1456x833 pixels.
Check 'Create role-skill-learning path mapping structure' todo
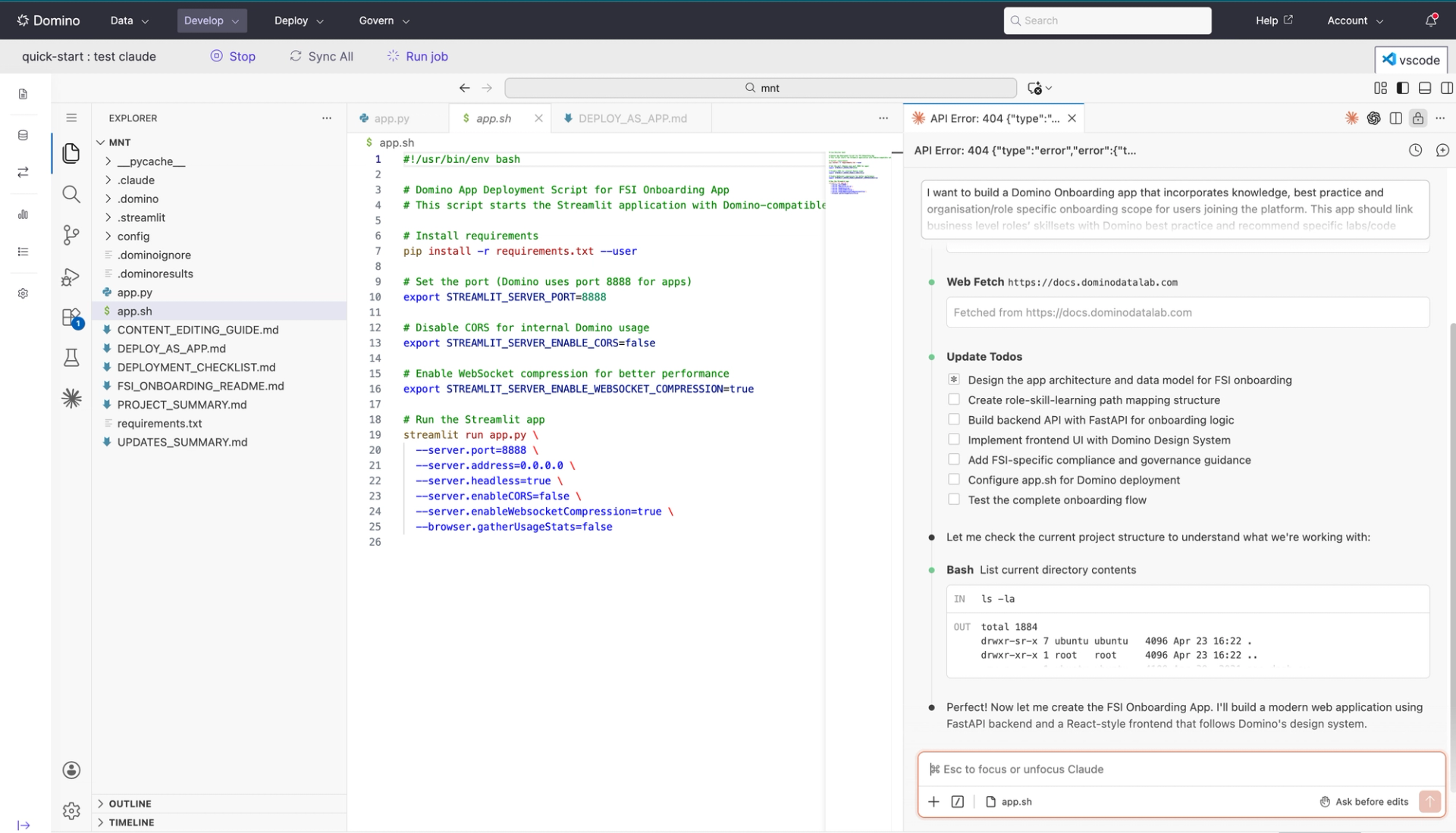954,399
